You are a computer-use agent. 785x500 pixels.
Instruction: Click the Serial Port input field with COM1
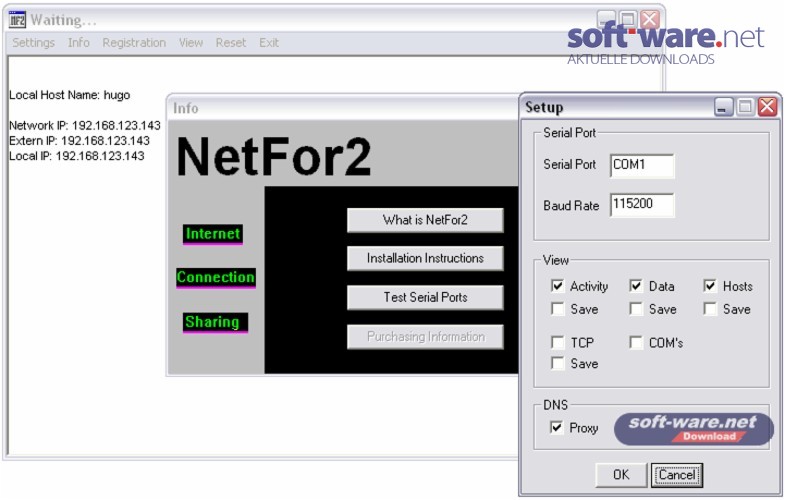coord(642,166)
